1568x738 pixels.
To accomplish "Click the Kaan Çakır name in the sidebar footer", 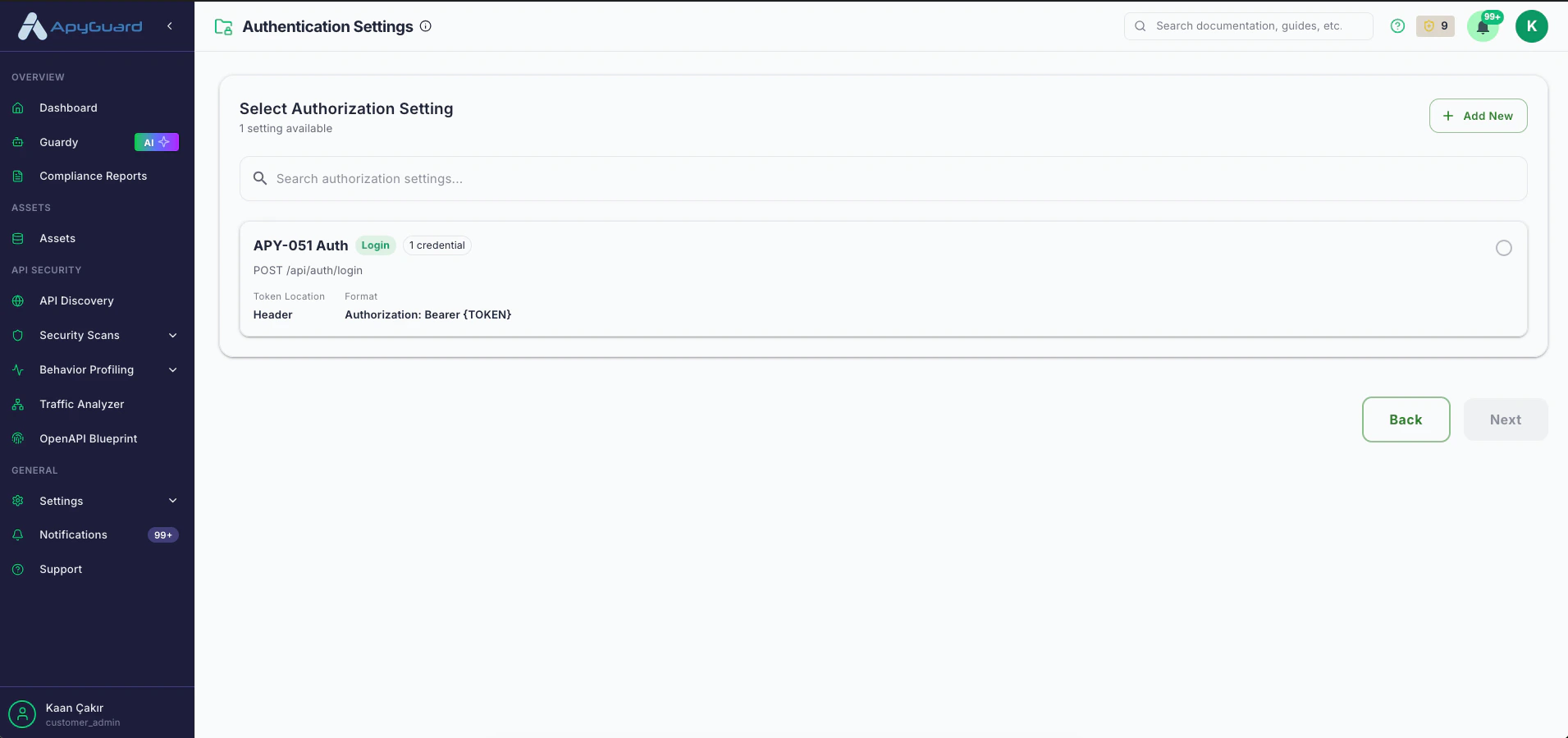I will coord(75,708).
